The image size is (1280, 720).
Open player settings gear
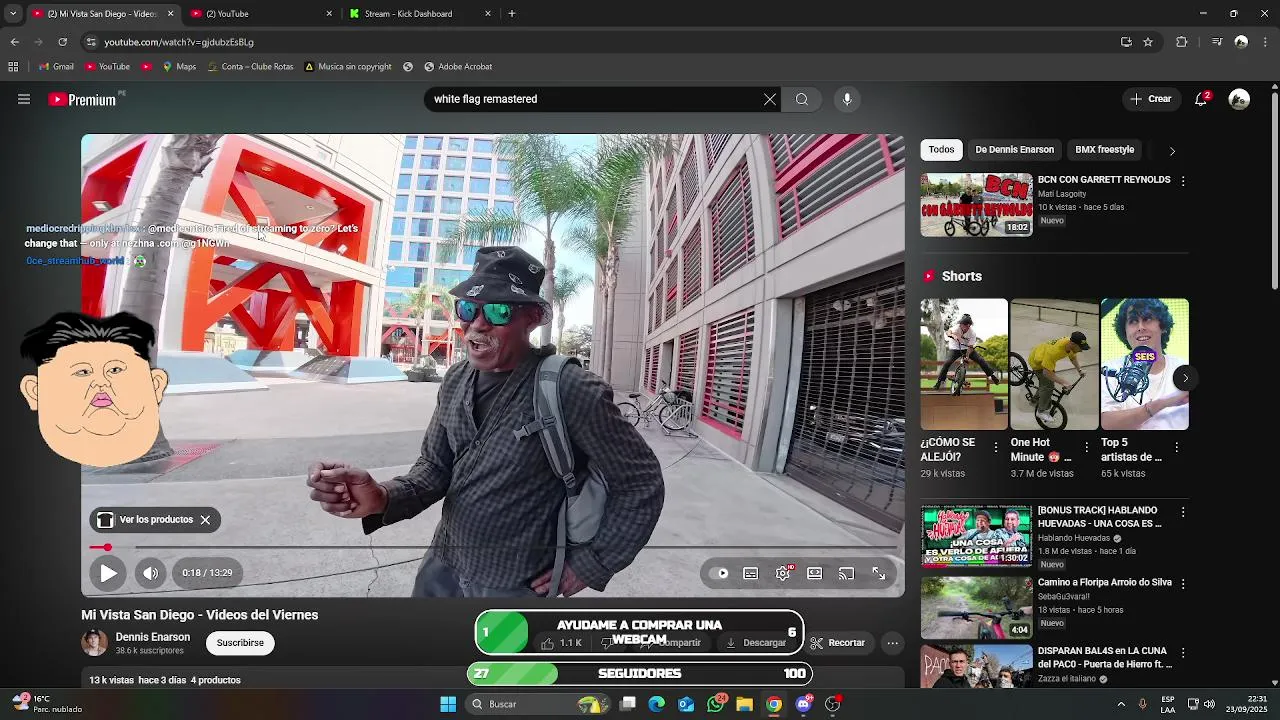783,573
